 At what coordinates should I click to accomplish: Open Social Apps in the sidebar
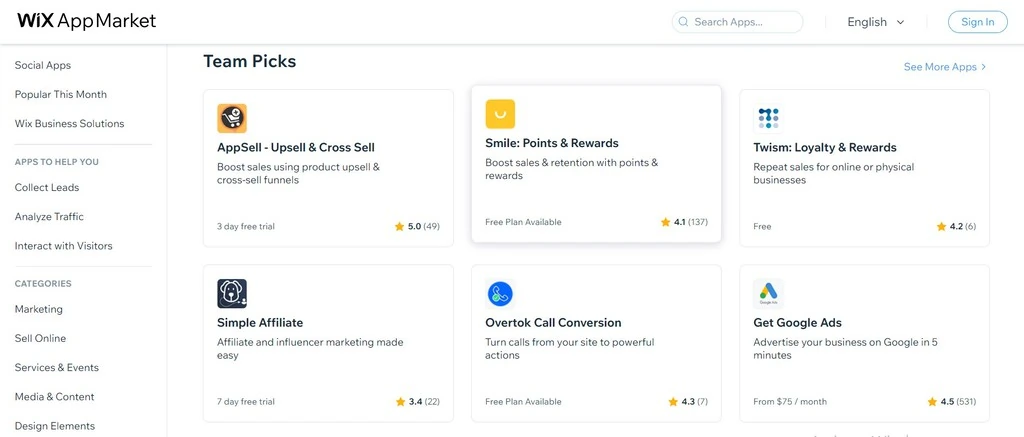coord(43,65)
